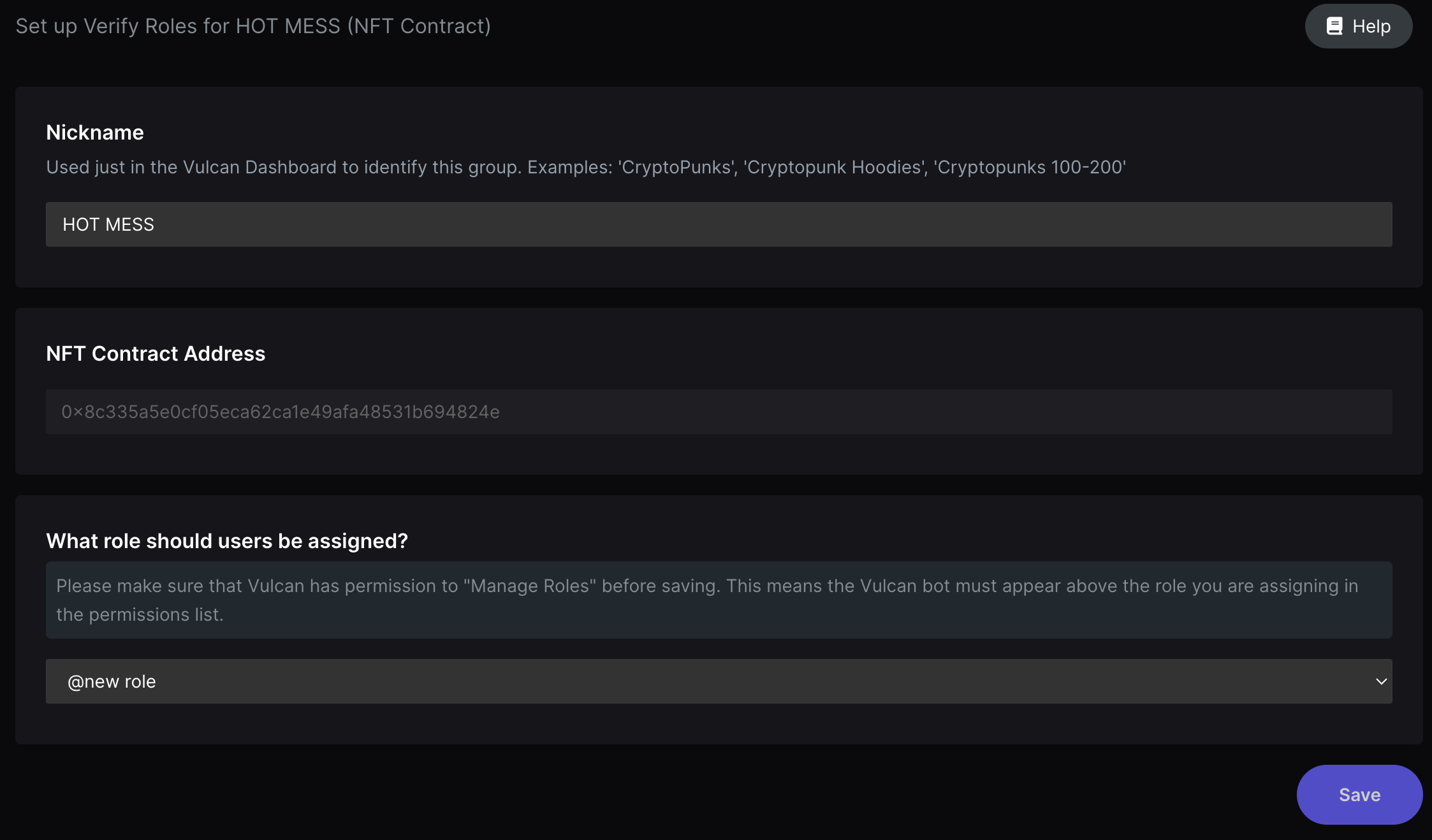Click the @new role label text
This screenshot has width=1432, height=840.
[112, 681]
